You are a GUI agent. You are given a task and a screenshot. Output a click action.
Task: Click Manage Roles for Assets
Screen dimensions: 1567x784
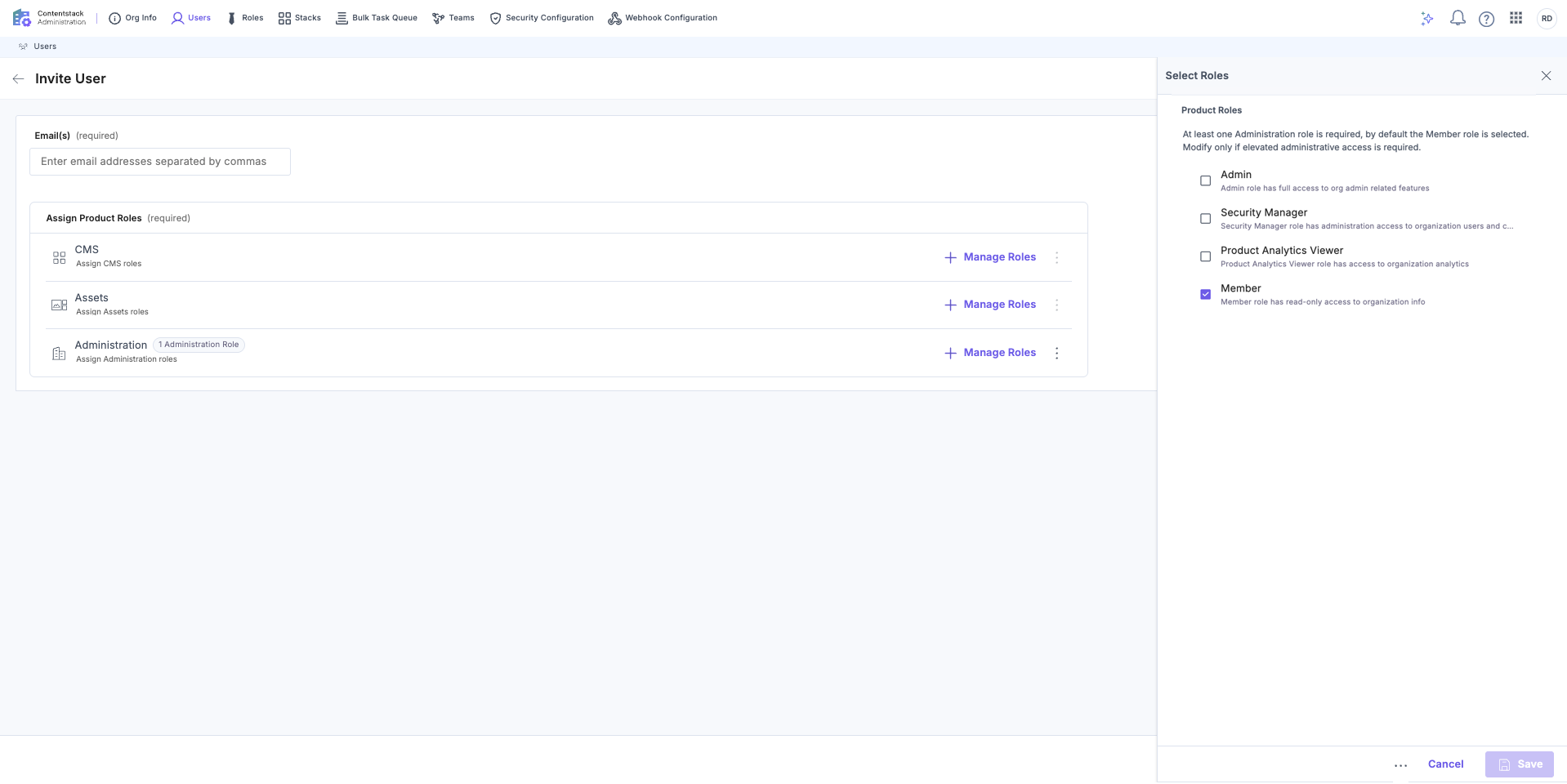tap(990, 305)
